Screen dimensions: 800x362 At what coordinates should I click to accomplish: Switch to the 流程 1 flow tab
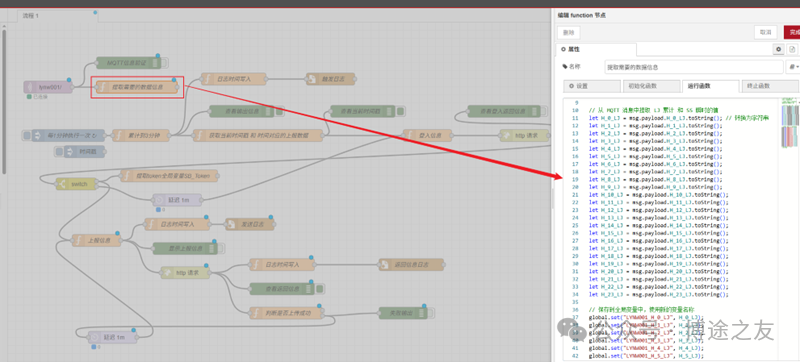click(58, 16)
